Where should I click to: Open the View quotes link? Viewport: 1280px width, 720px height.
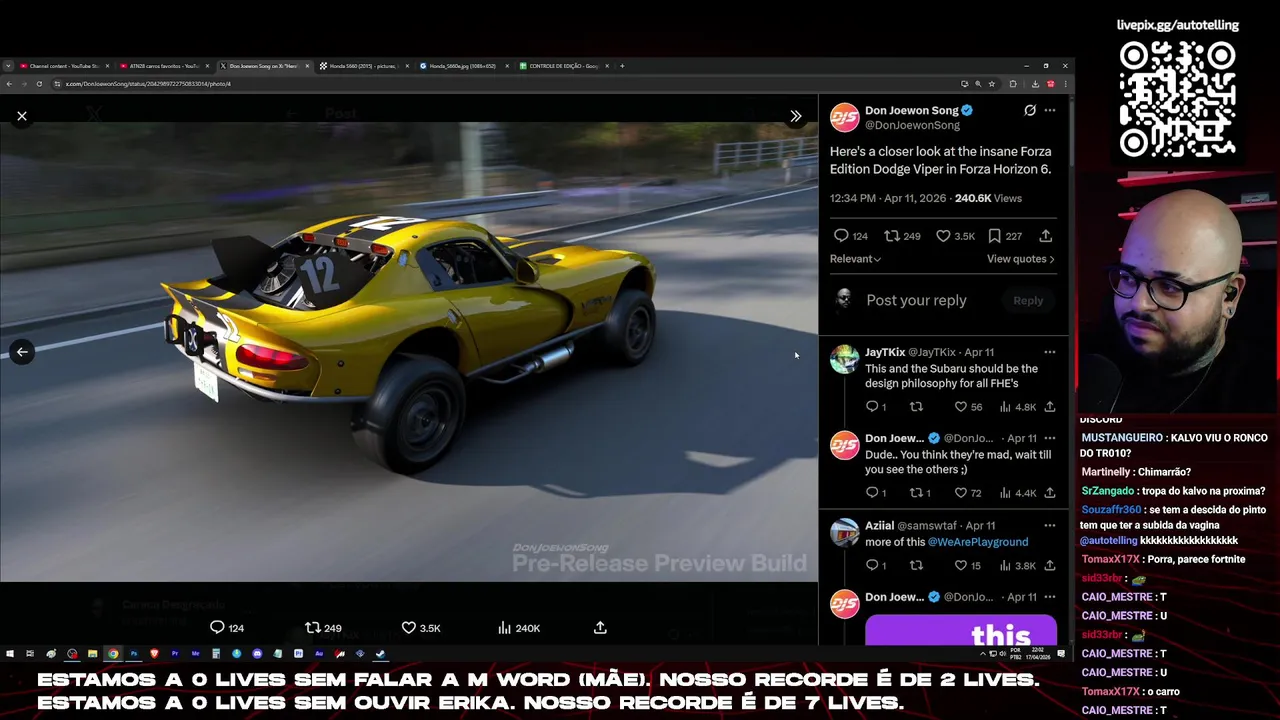coord(1020,259)
